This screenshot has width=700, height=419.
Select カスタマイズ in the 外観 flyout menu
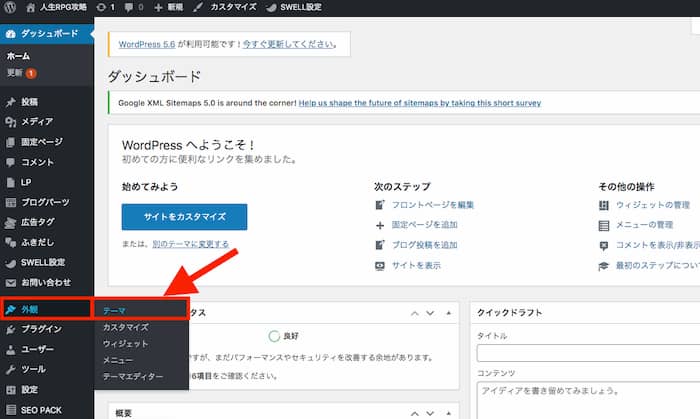(126, 327)
